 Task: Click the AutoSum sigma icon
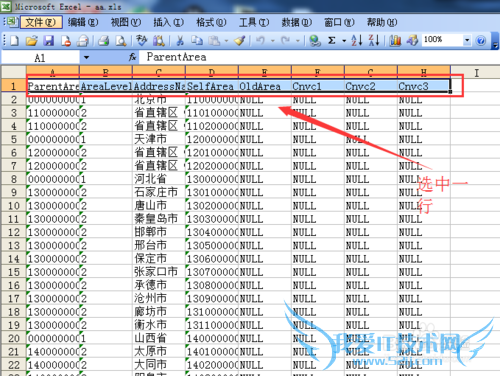[332, 41]
